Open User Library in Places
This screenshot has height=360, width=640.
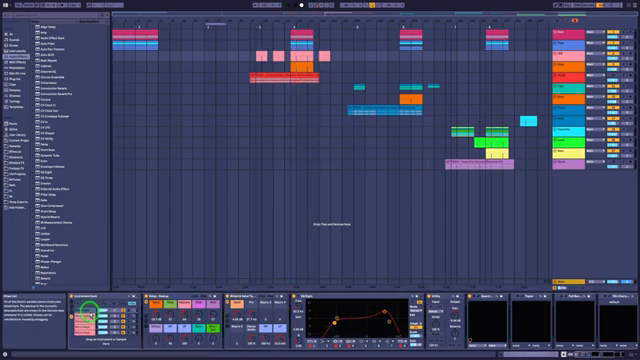[18, 135]
